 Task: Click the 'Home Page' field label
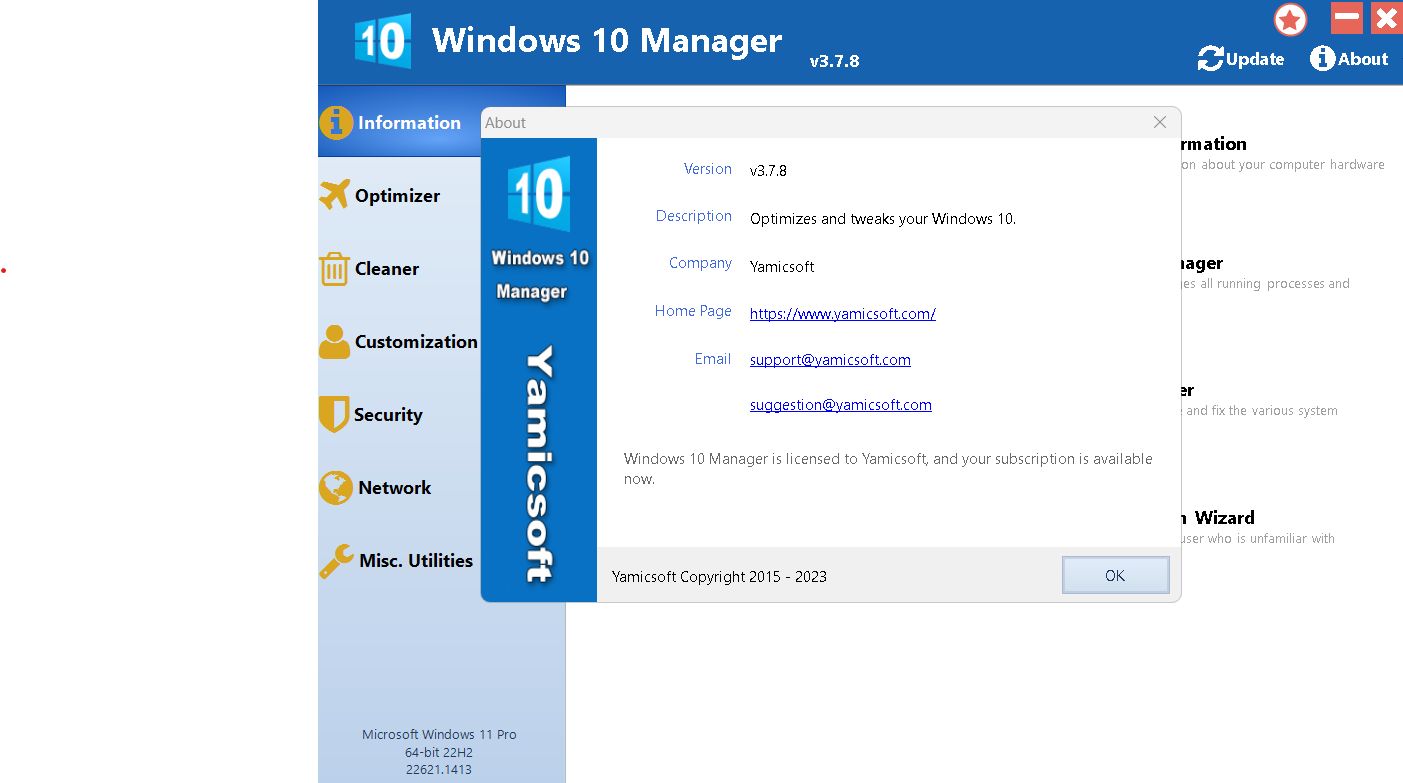693,311
